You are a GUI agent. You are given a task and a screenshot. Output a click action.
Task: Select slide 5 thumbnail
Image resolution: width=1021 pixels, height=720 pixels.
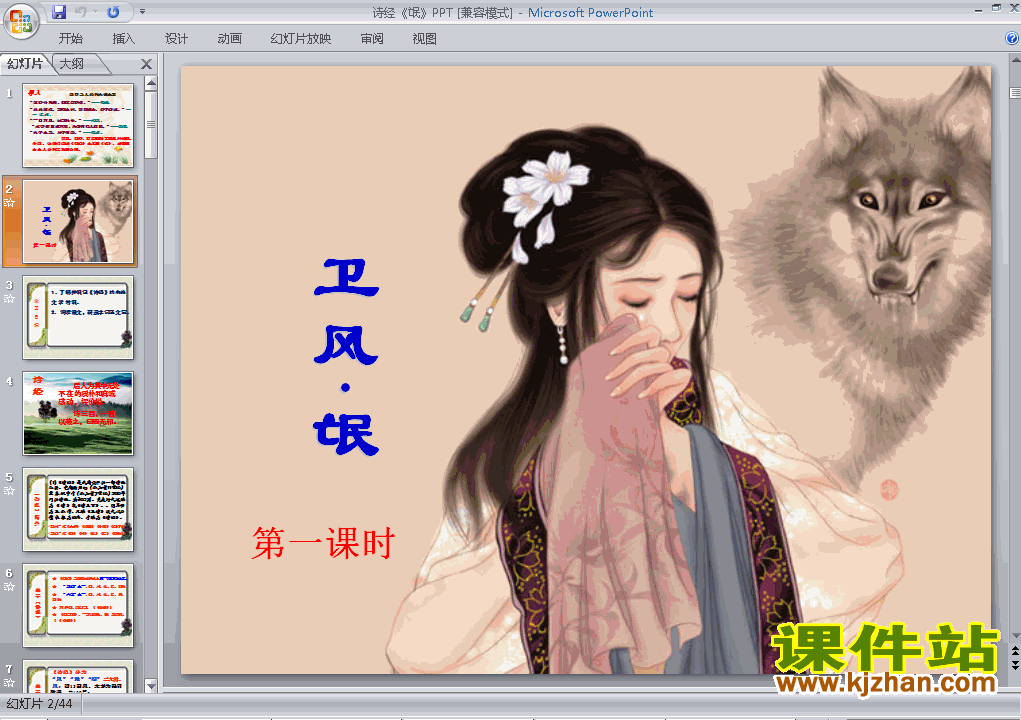click(x=78, y=509)
